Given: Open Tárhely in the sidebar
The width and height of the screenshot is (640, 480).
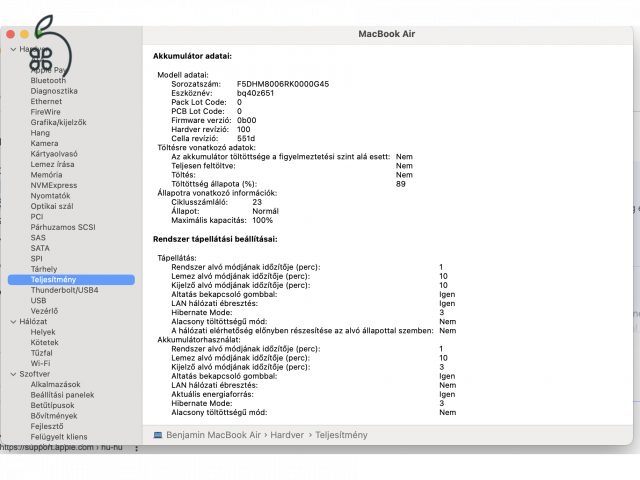Looking at the screenshot, I should pyautogui.click(x=44, y=269).
